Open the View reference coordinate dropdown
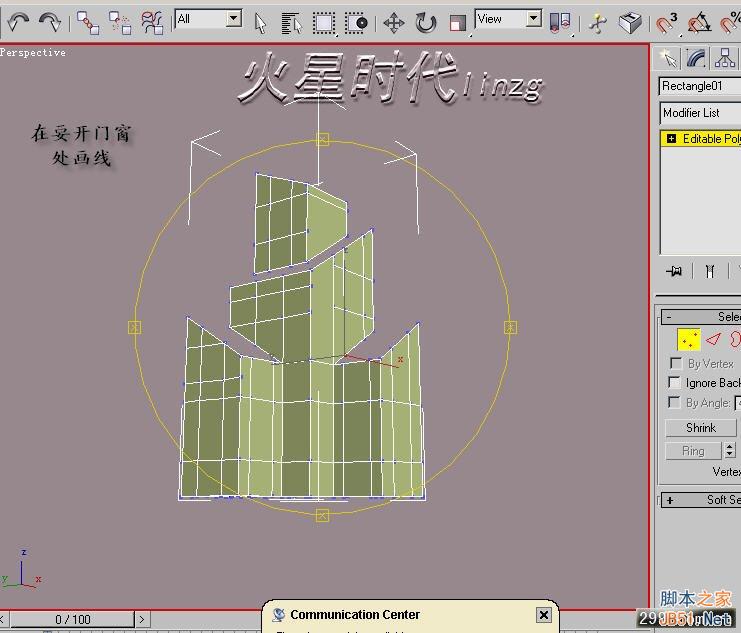The width and height of the screenshot is (741, 633). [508, 19]
